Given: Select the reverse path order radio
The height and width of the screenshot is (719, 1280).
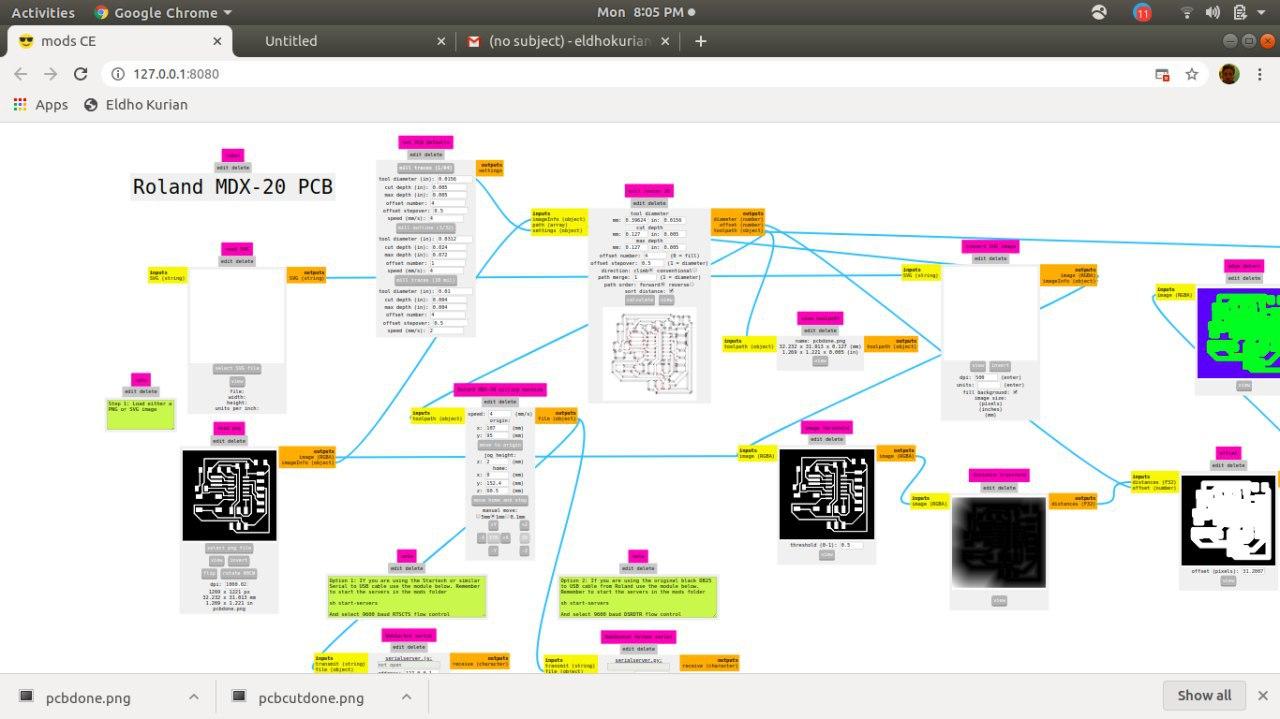Looking at the screenshot, I should pos(694,284).
